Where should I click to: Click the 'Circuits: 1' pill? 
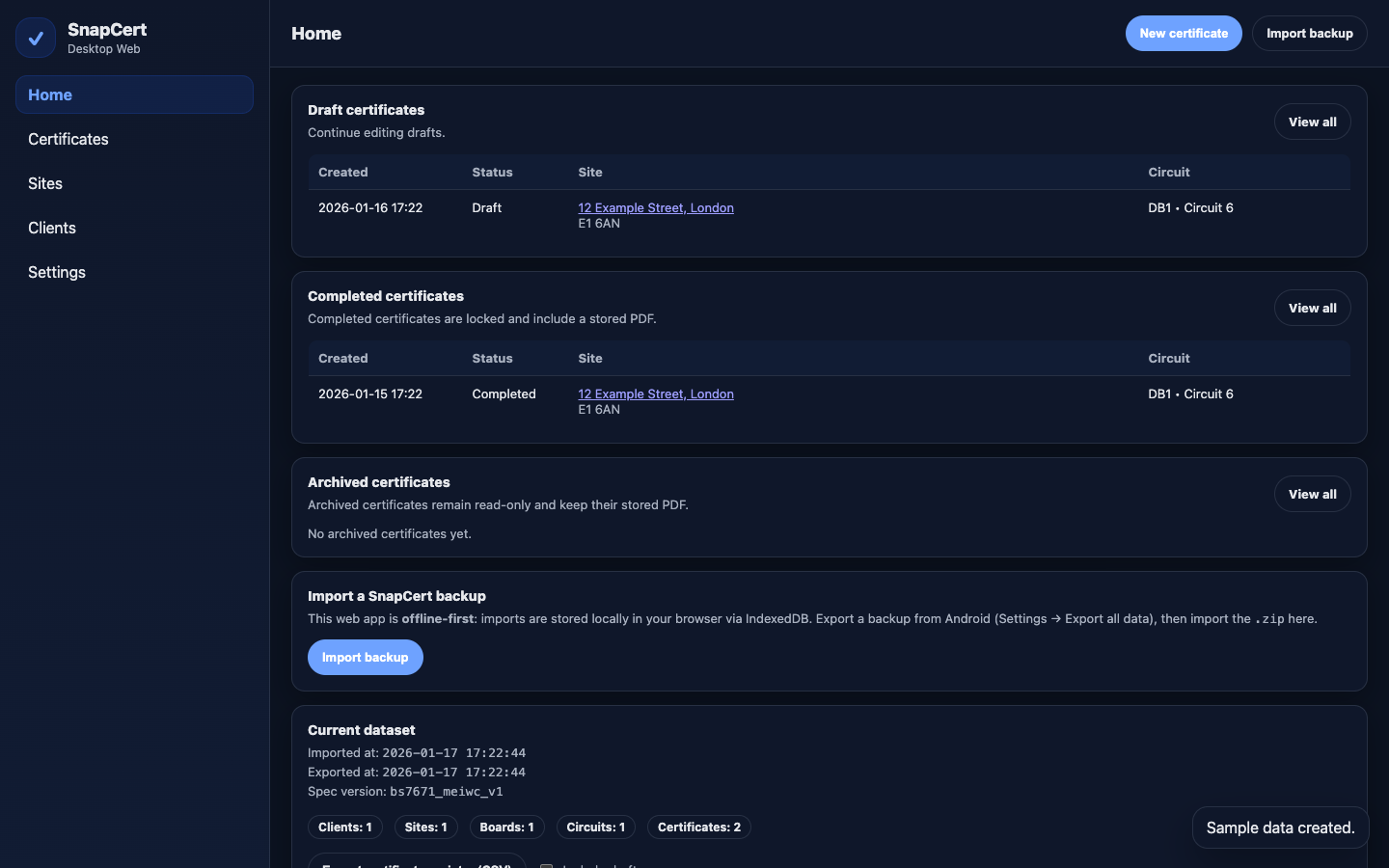595,827
